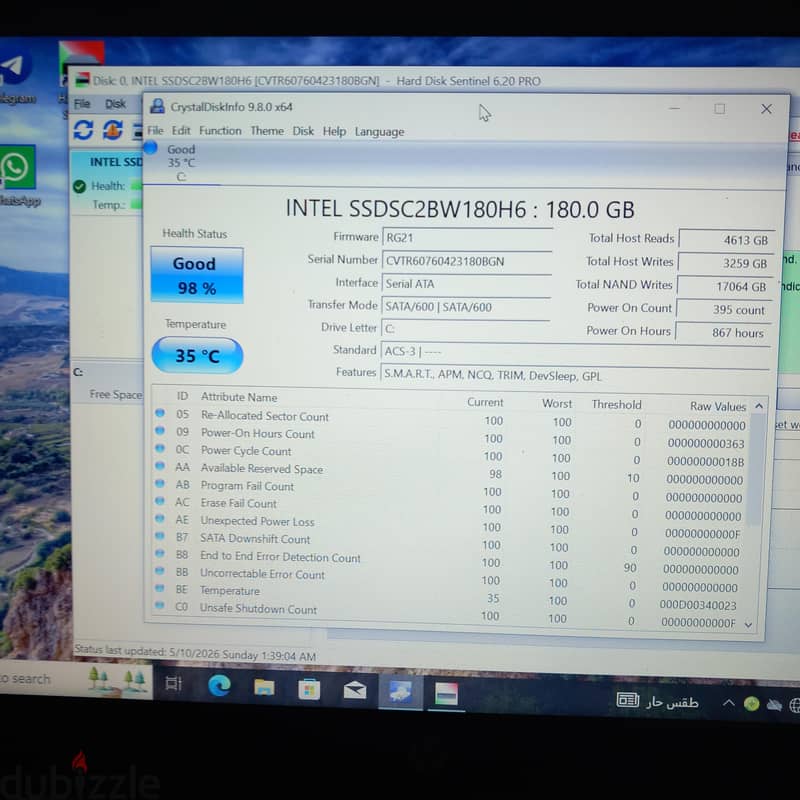Image resolution: width=800 pixels, height=800 pixels.
Task: Click the CrystalDiskInfo title bar app icon
Action: click(157, 106)
